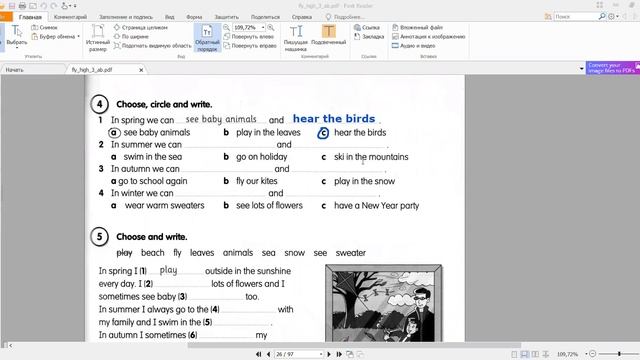Screen dimensions: 640x360
Task: Click Истинный размер actual size button
Action: tap(98, 38)
